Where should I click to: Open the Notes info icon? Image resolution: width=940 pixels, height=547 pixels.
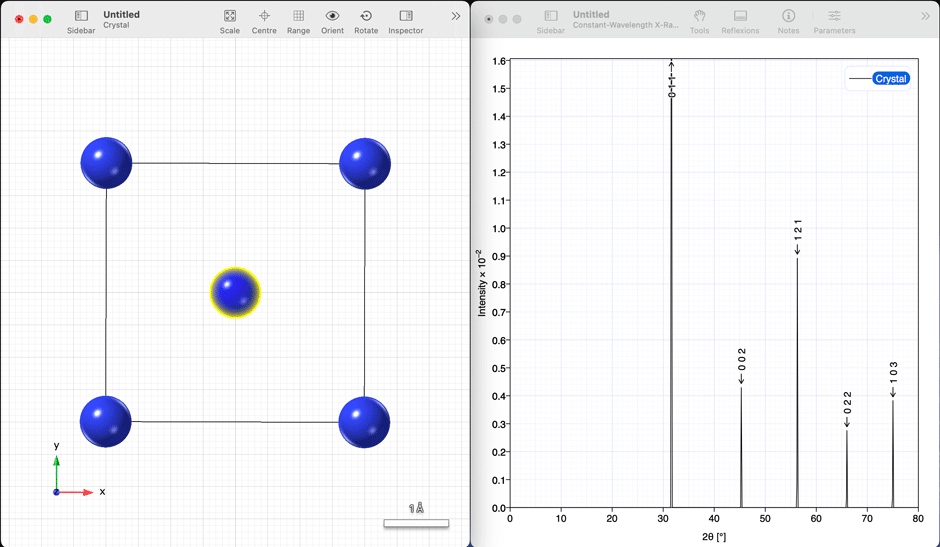[788, 17]
